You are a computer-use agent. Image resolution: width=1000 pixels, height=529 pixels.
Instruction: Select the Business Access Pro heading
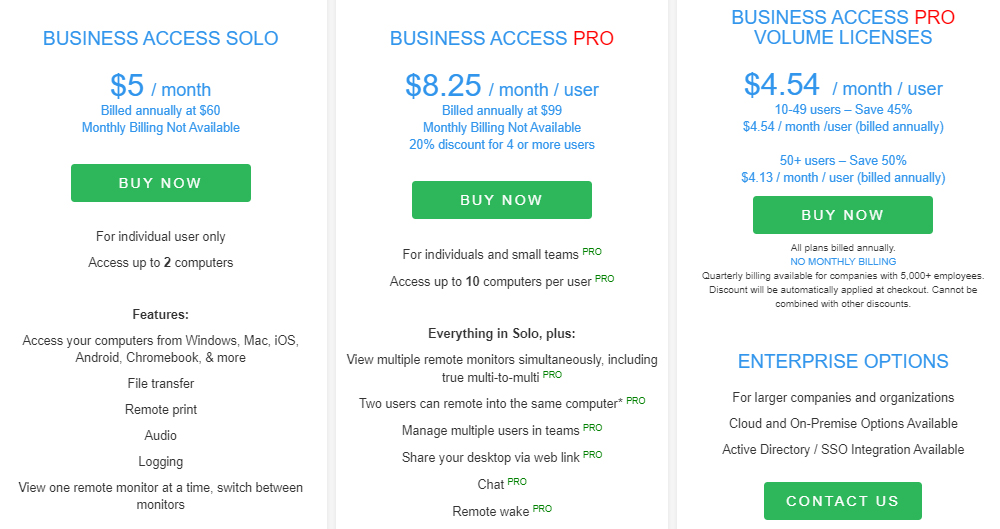coord(502,38)
